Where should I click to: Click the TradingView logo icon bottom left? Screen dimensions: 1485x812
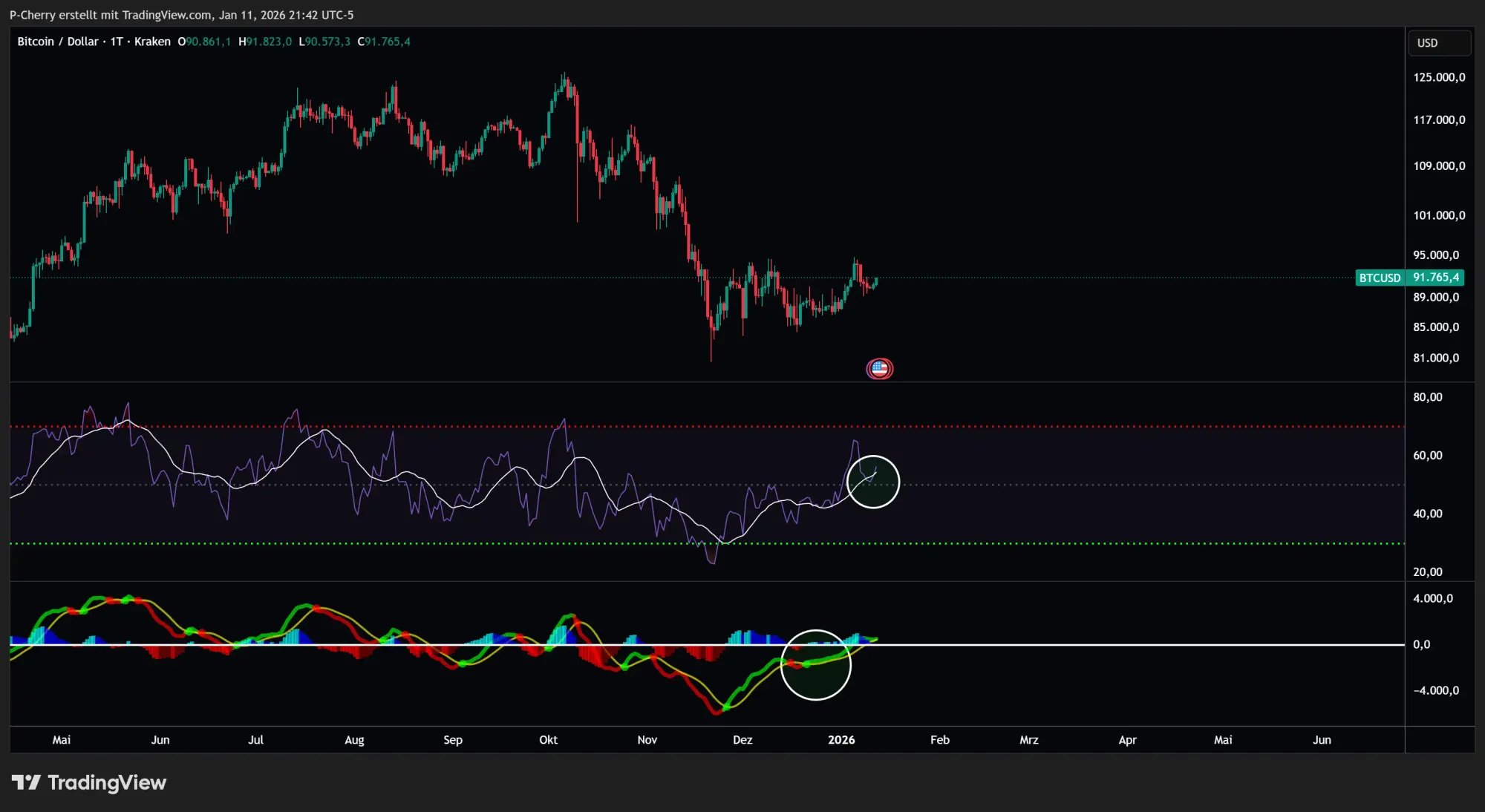(x=27, y=782)
